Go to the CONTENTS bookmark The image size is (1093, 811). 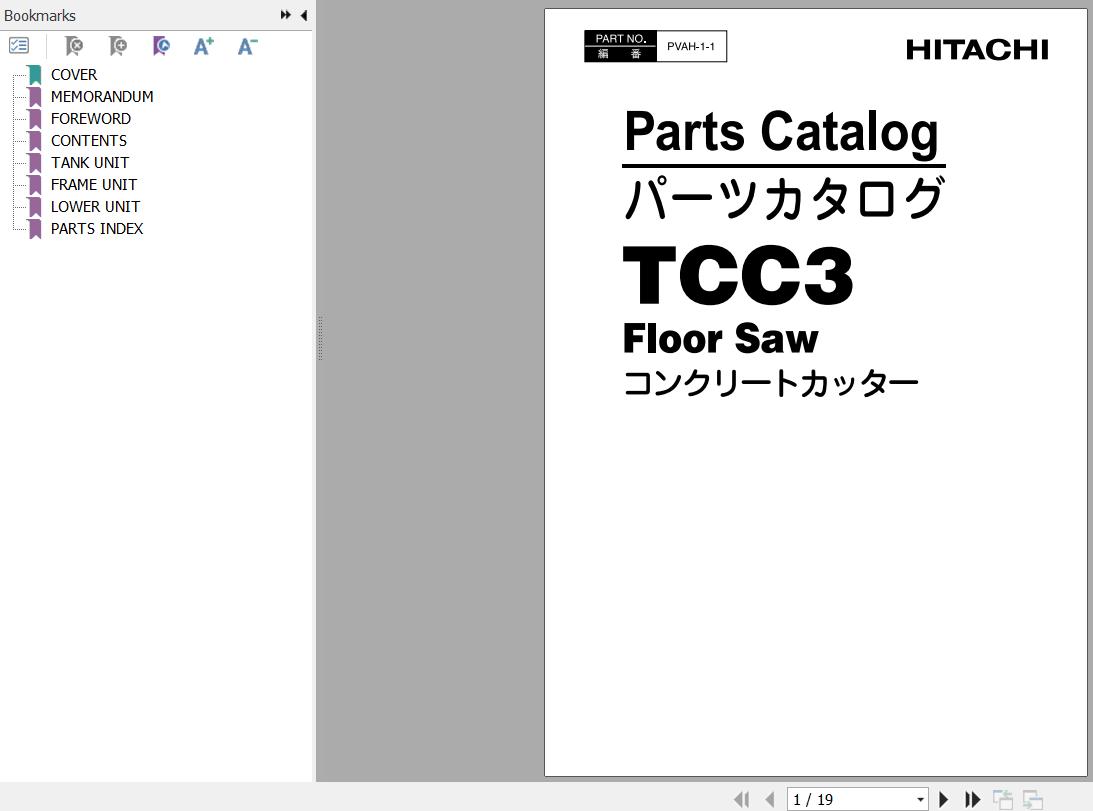[x=89, y=141]
